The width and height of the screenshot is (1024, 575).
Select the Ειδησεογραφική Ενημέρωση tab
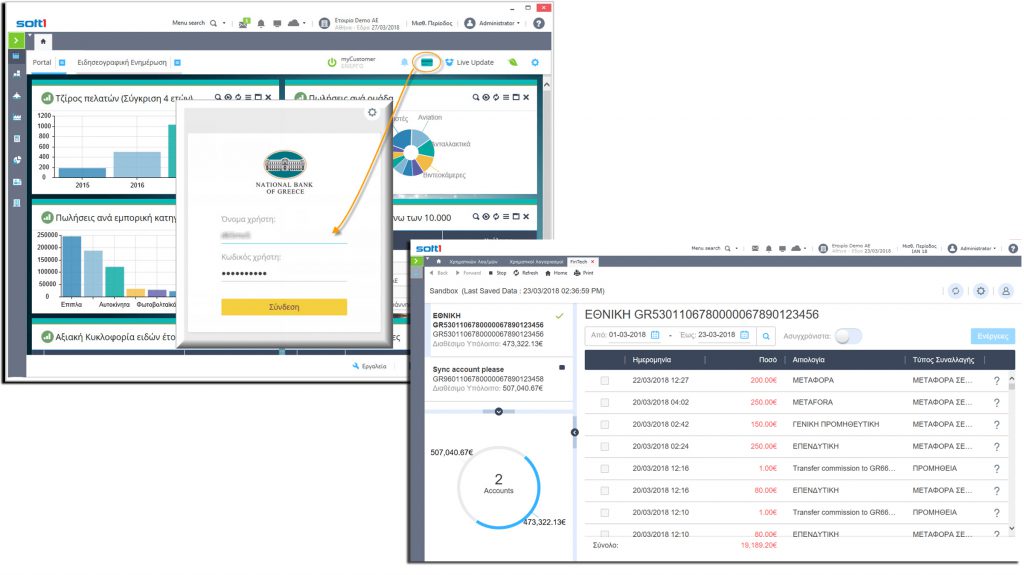122,62
